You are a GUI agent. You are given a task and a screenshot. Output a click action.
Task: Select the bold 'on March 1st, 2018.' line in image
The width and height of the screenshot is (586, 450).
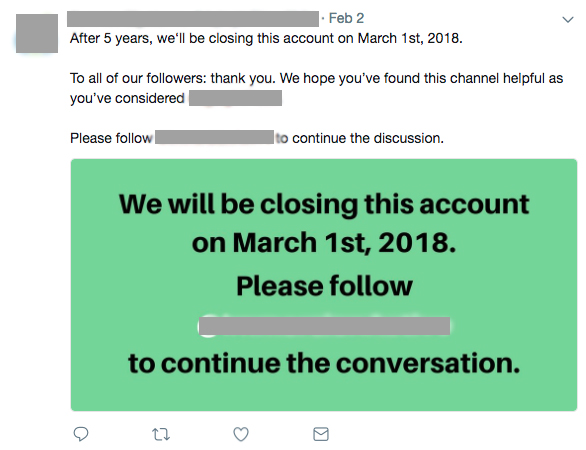[324, 243]
